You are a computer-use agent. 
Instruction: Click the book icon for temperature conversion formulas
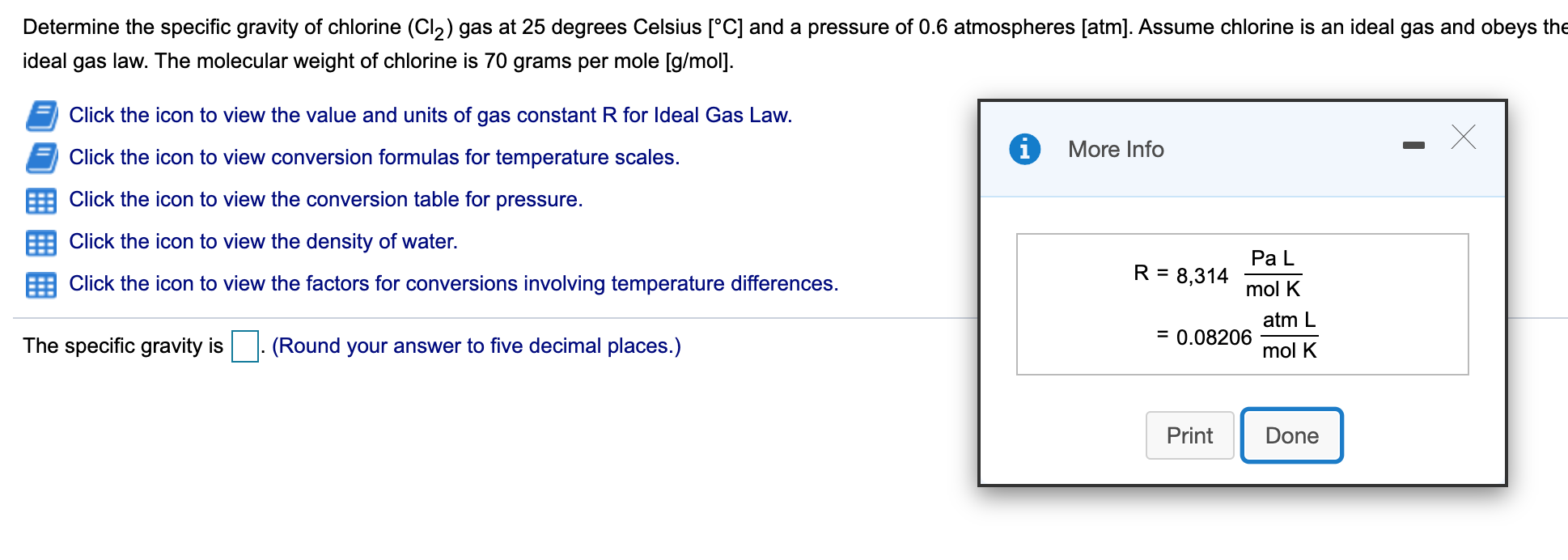coord(43,158)
